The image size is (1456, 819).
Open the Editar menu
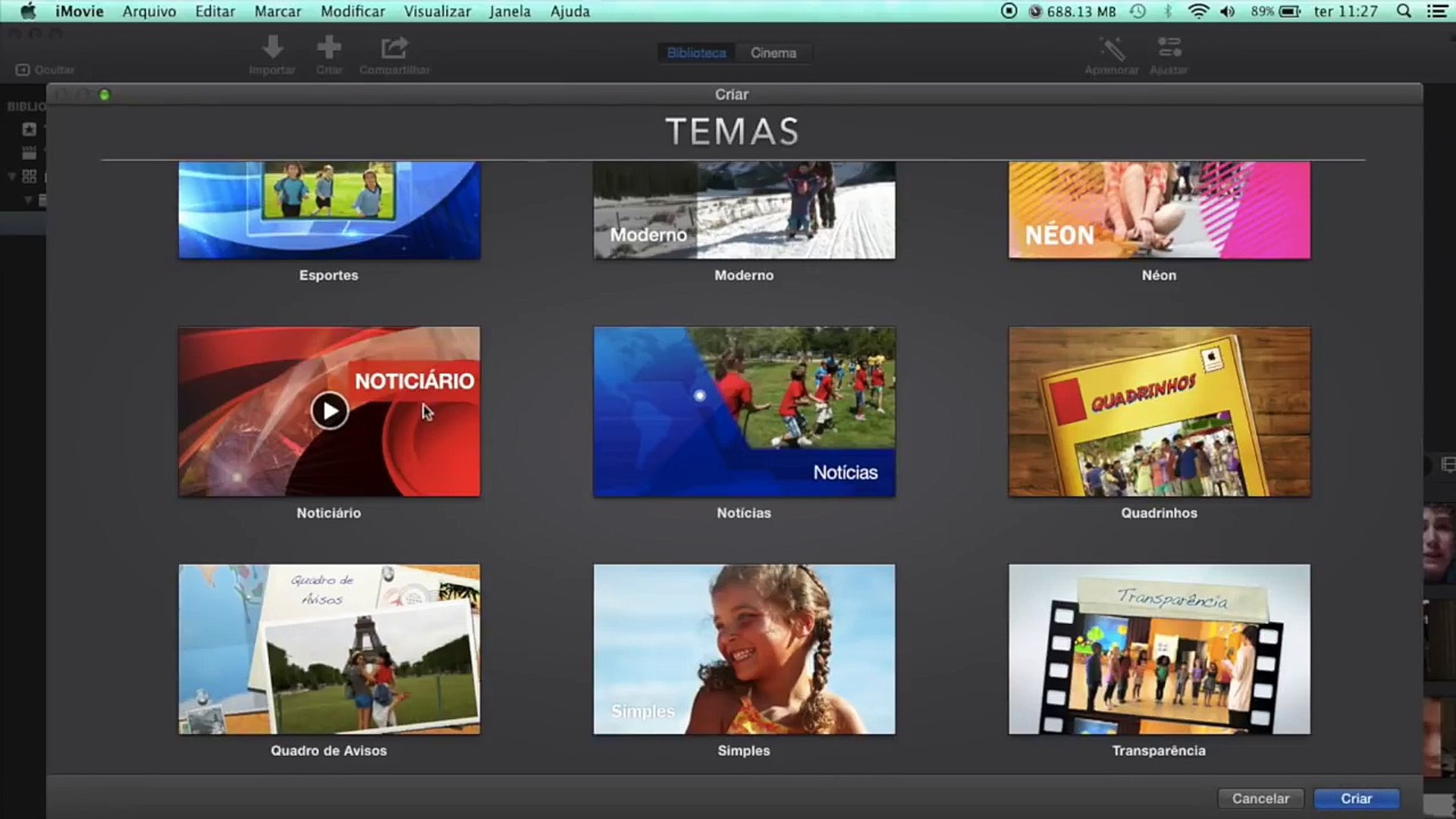coord(215,11)
